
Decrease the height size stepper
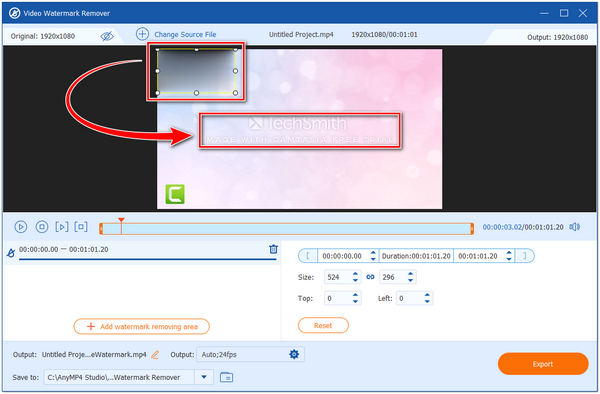point(411,280)
